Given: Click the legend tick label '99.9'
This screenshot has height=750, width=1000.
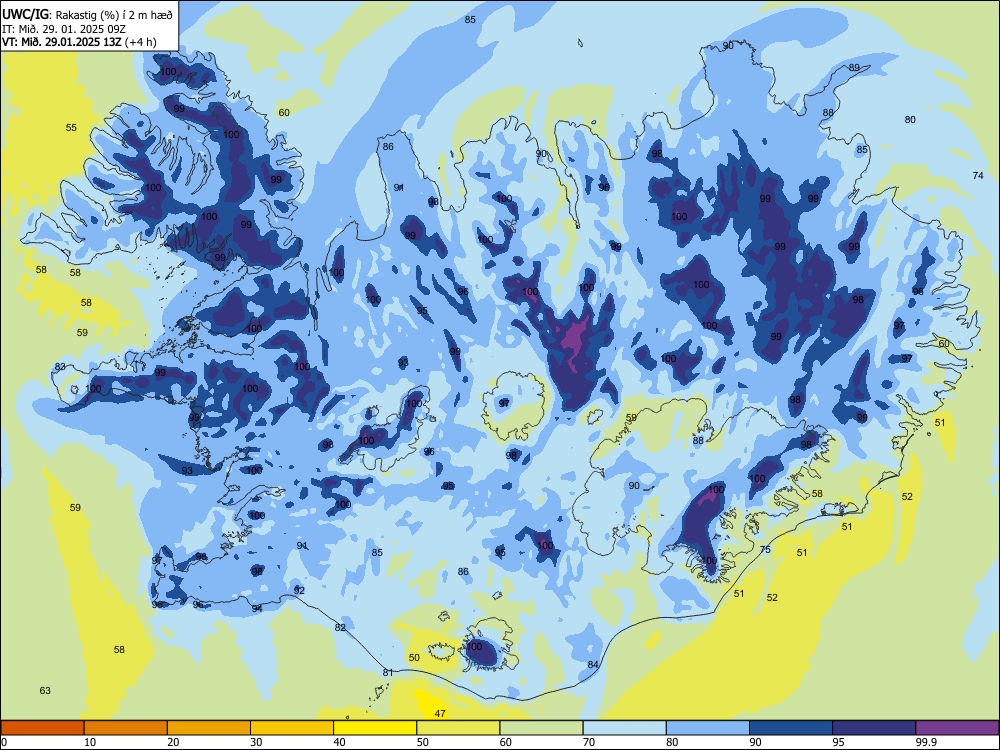Looking at the screenshot, I should click(x=925, y=742).
